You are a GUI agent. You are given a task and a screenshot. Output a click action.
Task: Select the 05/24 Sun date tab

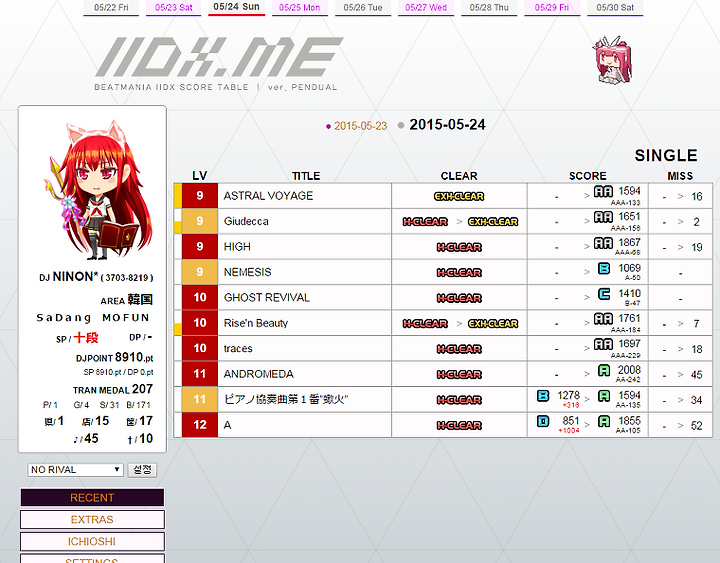[x=236, y=7]
